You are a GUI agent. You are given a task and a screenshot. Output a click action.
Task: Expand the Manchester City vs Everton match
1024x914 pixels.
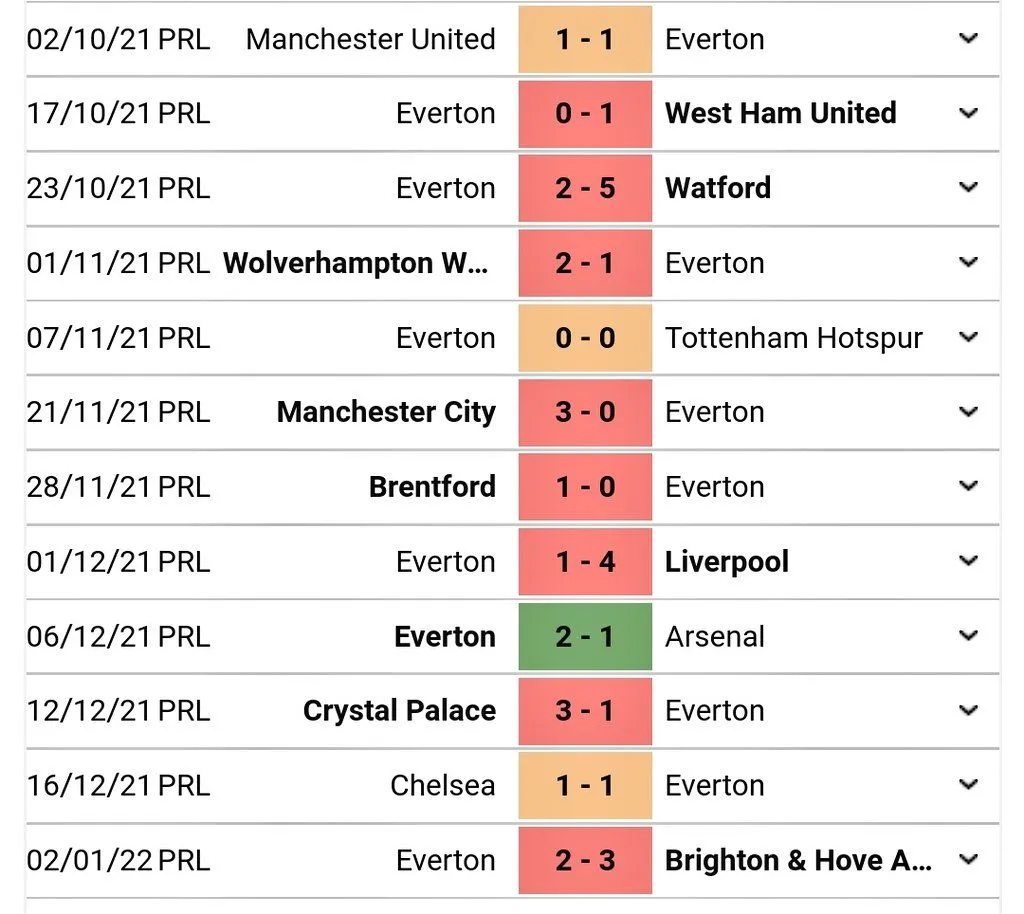[x=968, y=411]
